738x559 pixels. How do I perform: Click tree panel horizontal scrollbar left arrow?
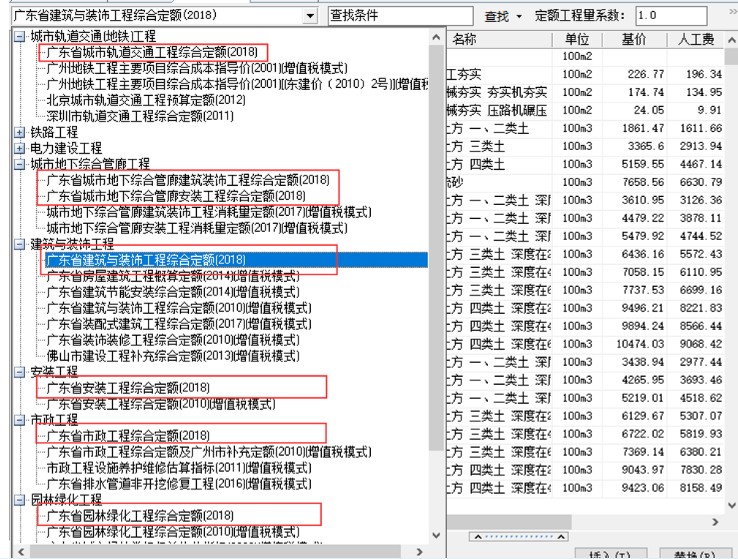pyautogui.click(x=21, y=551)
